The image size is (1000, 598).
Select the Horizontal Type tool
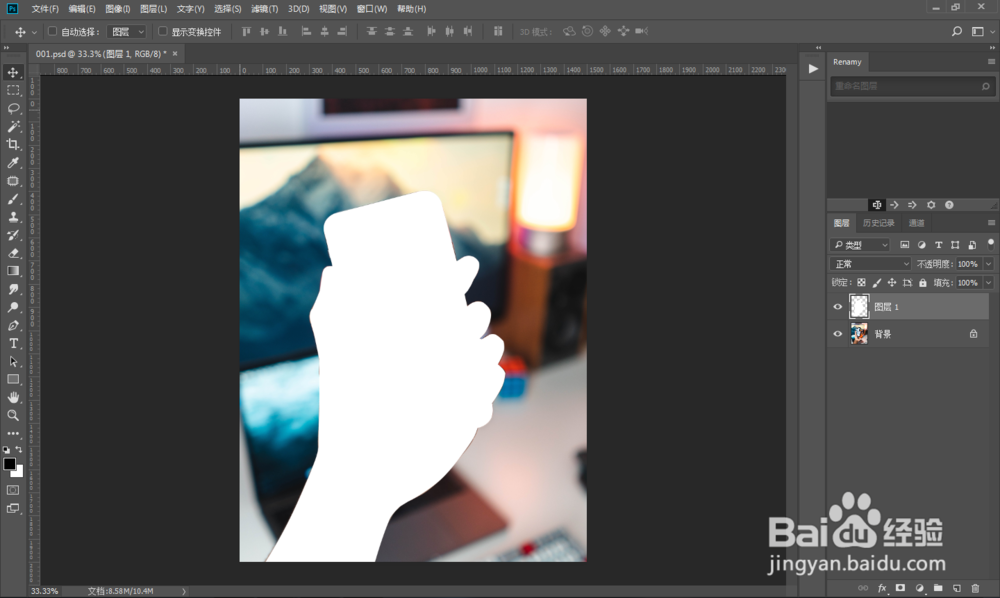[x=13, y=343]
